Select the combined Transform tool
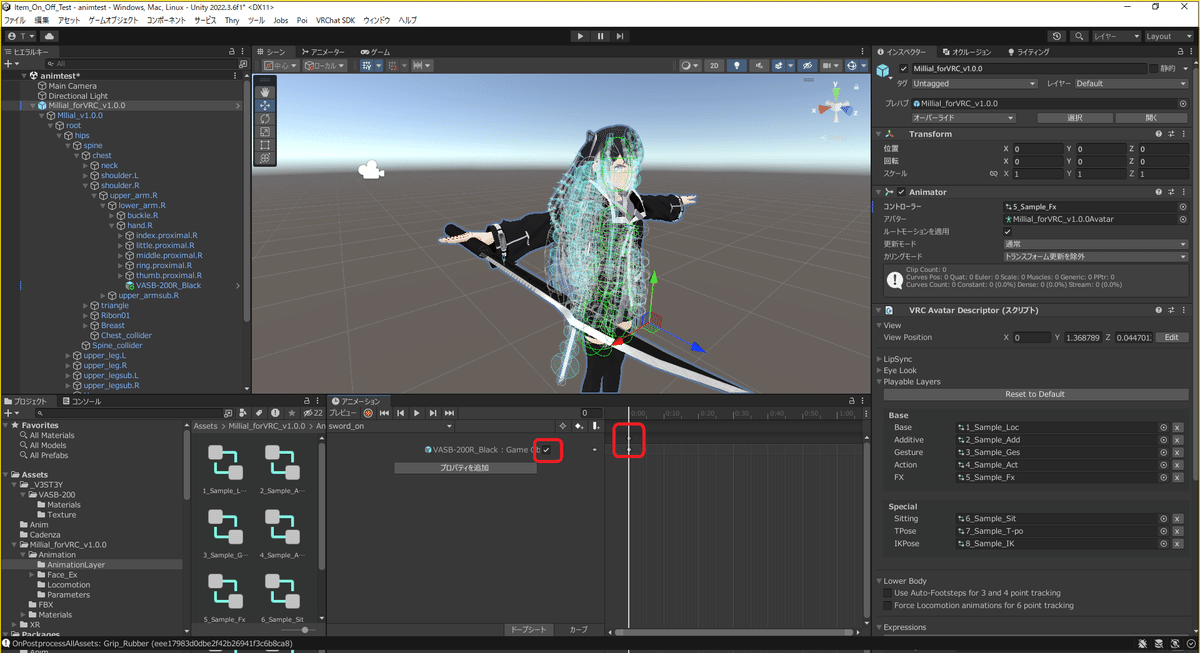1200x653 pixels. pos(265,157)
